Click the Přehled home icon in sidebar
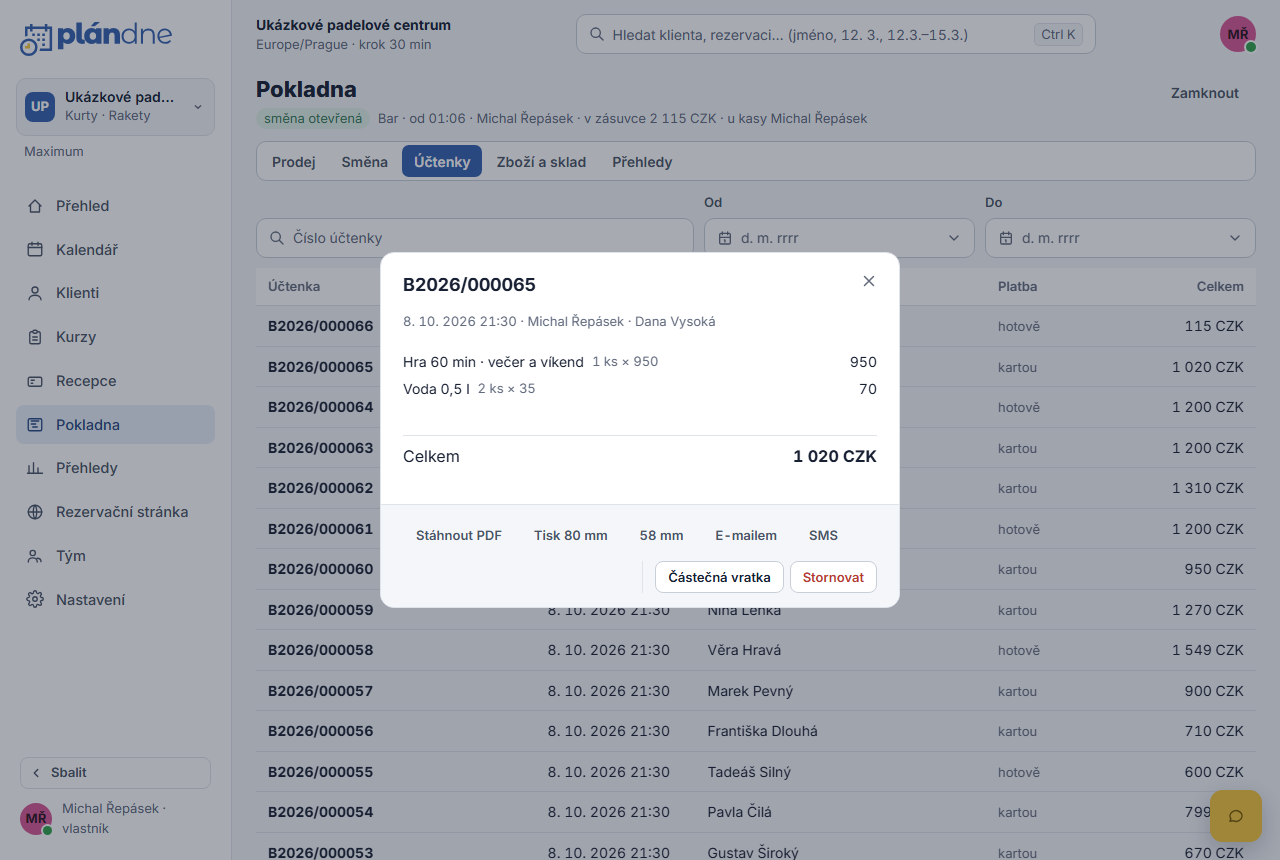 click(x=35, y=206)
